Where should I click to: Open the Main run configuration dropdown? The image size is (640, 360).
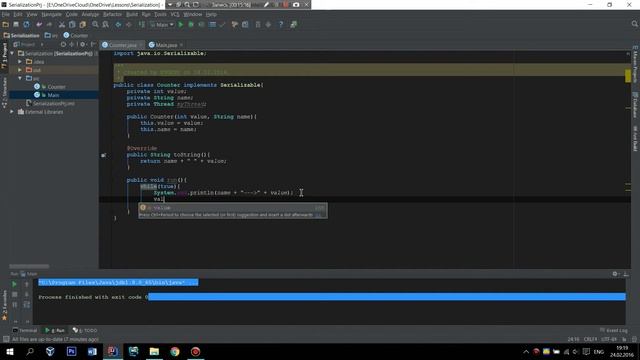pyautogui.click(x=162, y=24)
